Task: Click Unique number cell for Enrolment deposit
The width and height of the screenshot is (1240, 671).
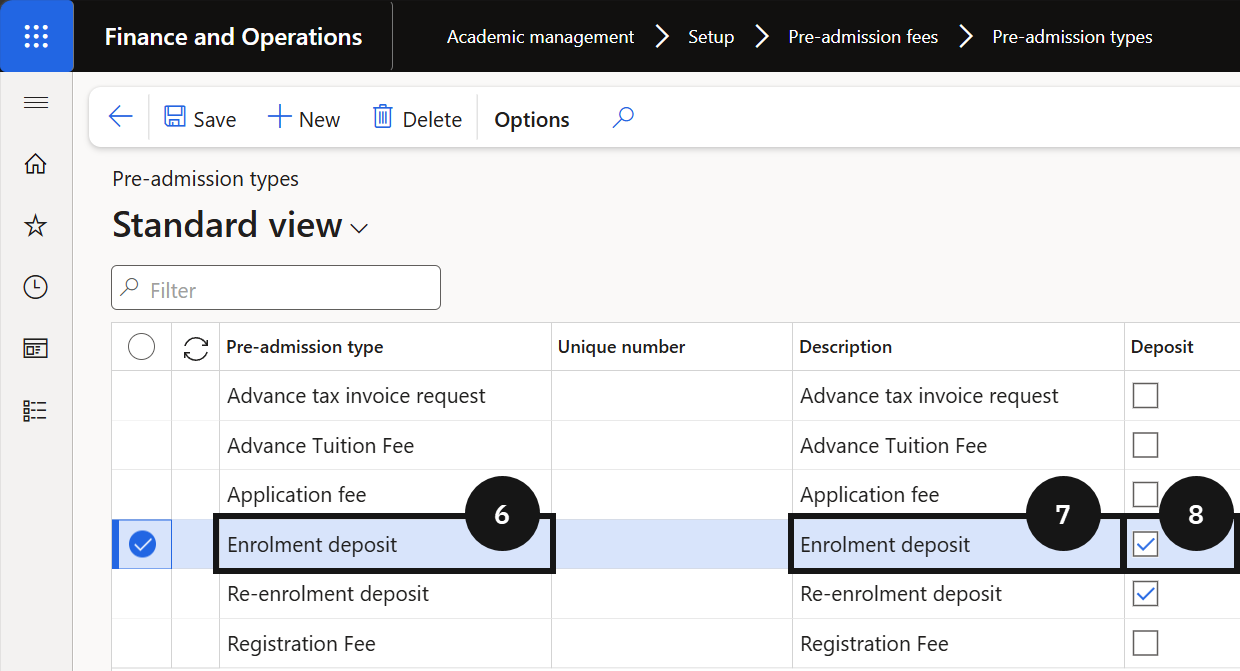Action: coord(672,544)
